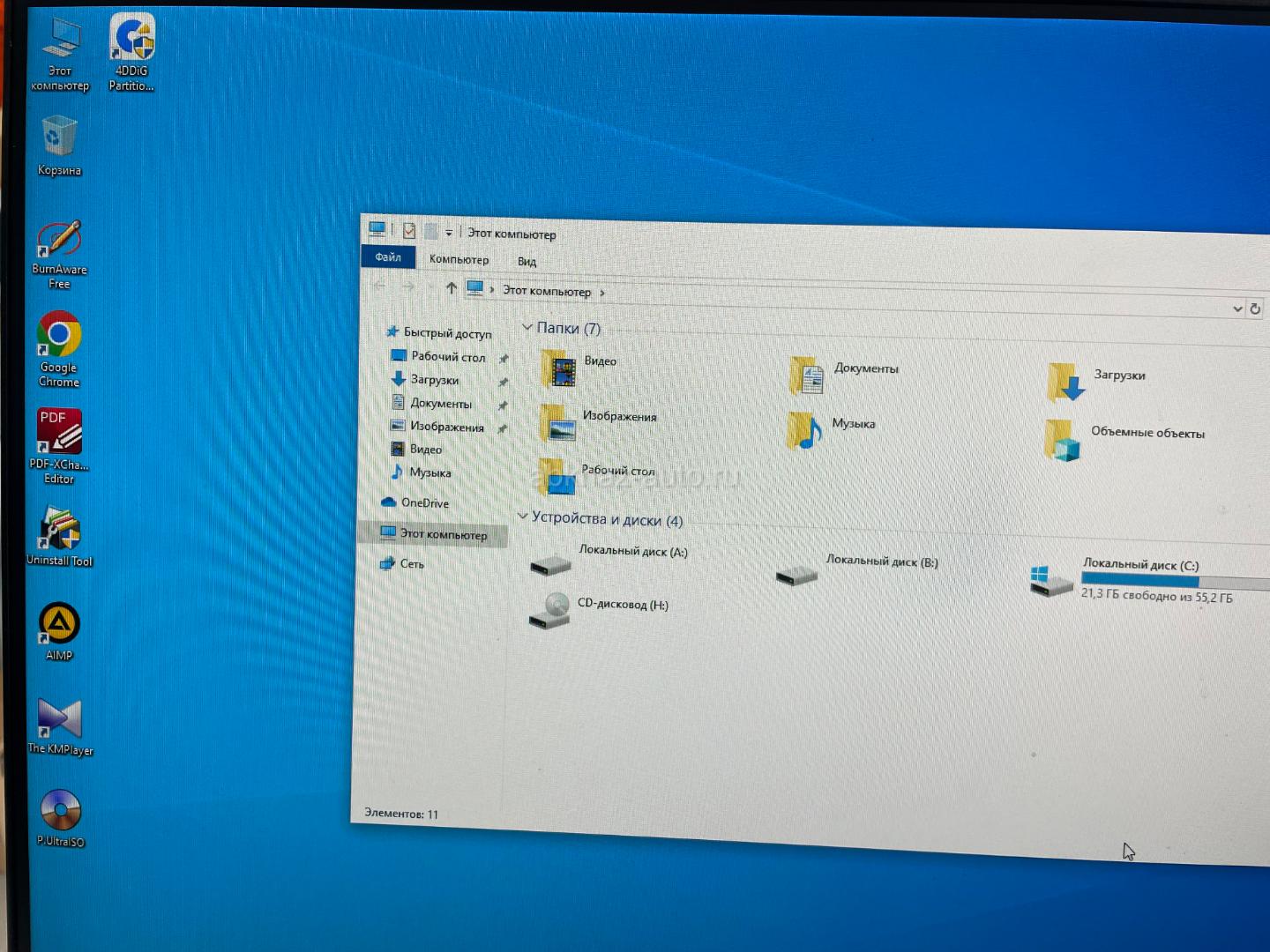Select the CD-дисковод (H:) drive

[550, 609]
